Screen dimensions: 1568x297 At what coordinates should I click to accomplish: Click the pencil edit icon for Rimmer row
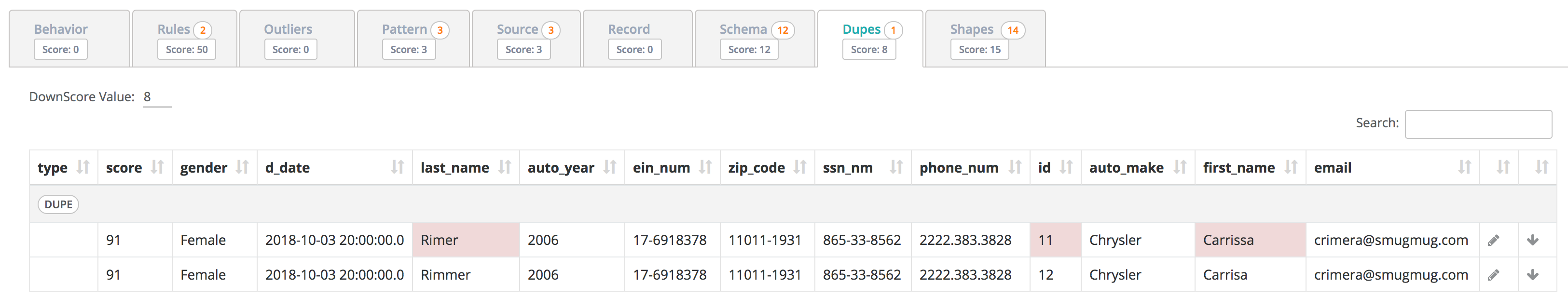[x=1493, y=275]
